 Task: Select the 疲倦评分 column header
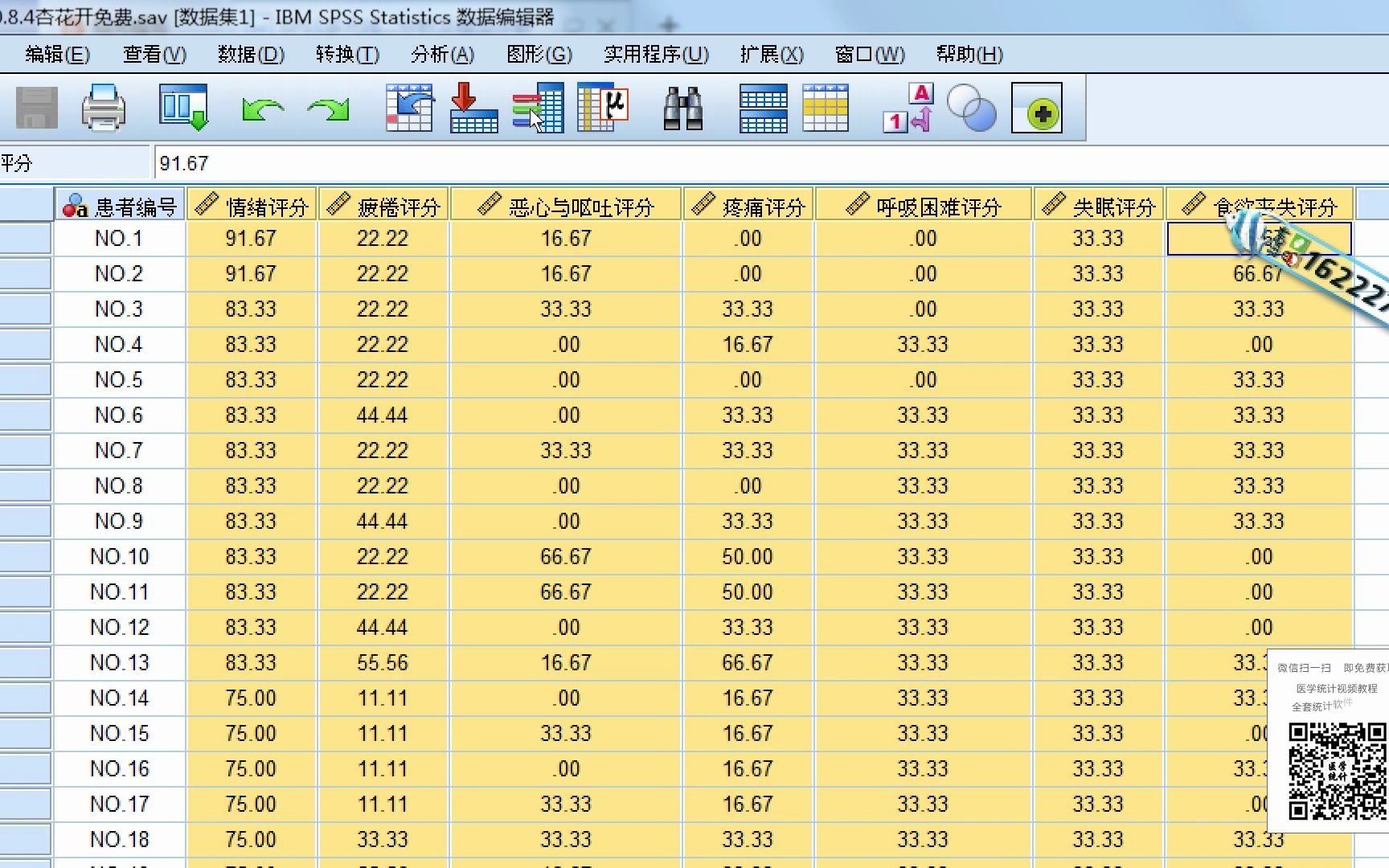tap(383, 205)
